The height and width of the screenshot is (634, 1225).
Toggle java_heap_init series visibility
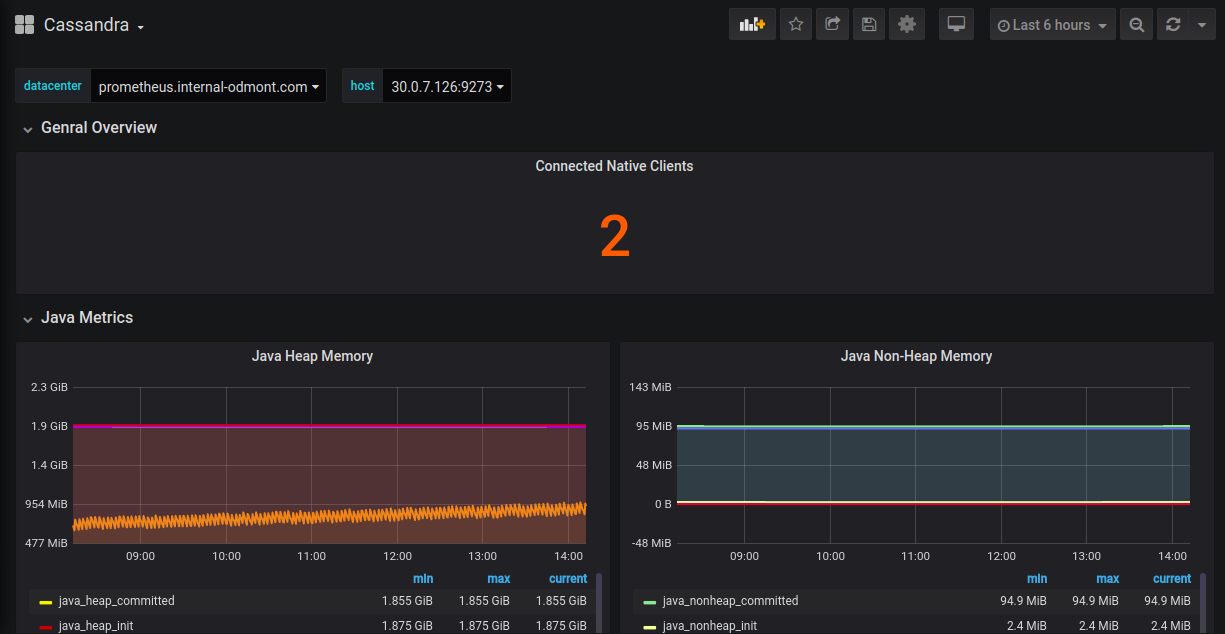pos(96,626)
